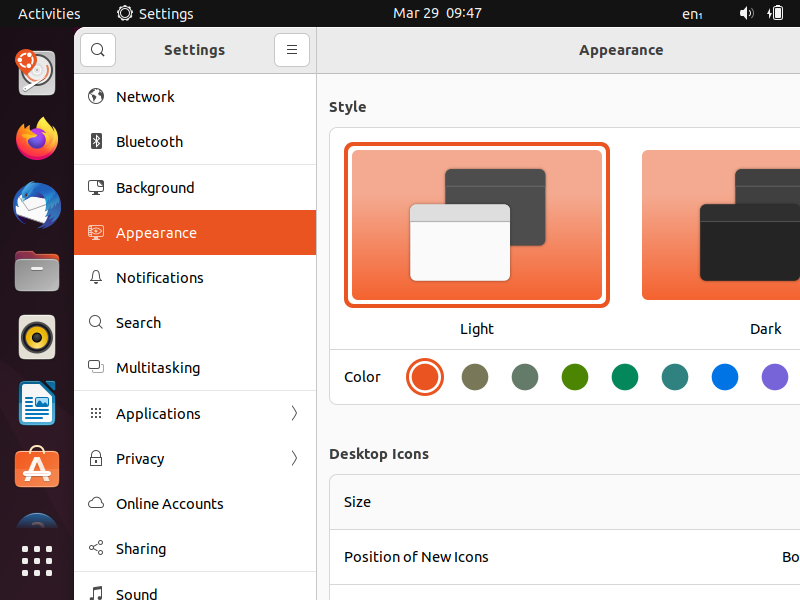Image resolution: width=800 pixels, height=600 pixels.
Task: Open the Settings hamburger menu
Action: [291, 50]
